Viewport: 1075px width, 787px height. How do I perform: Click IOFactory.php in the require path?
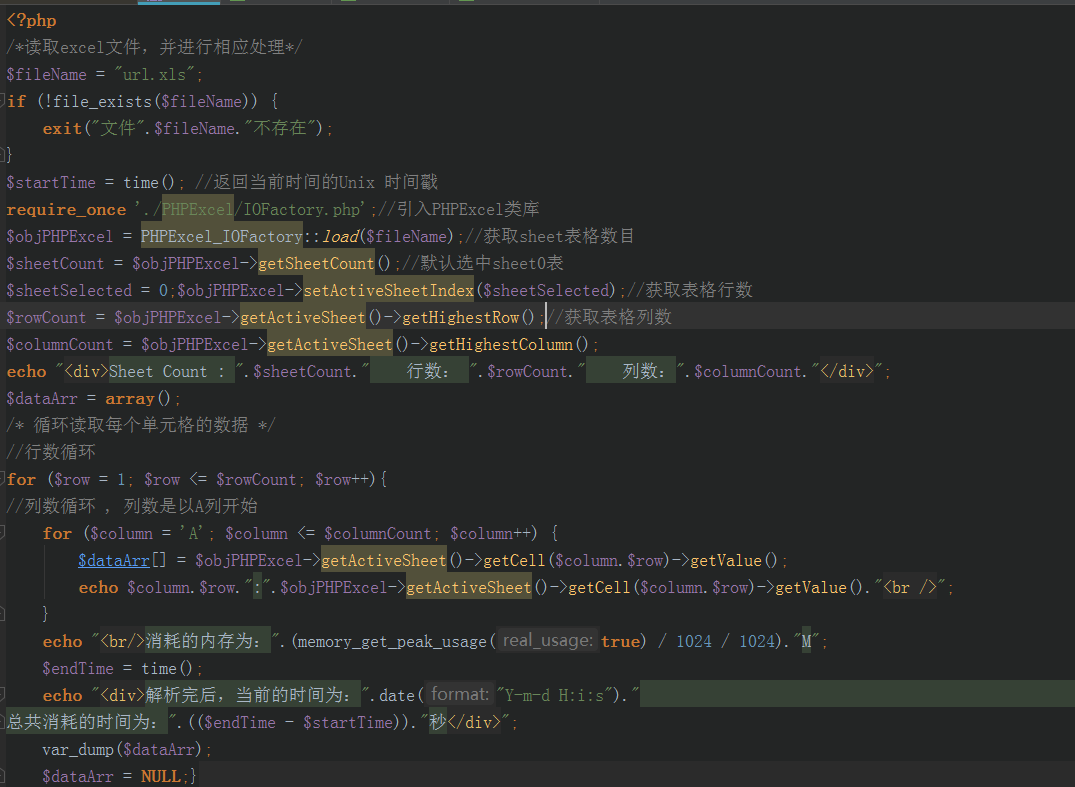(x=302, y=210)
